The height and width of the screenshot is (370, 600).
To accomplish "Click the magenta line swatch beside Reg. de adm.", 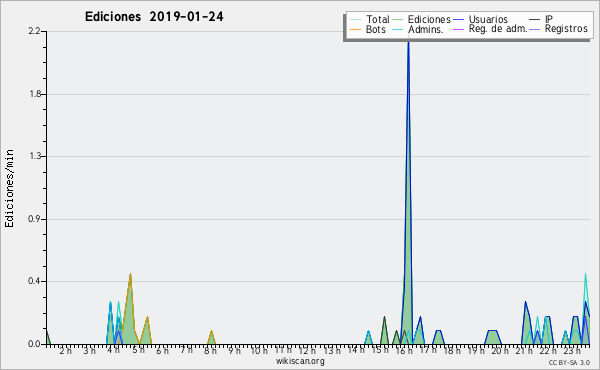I will pyautogui.click(x=458, y=29).
